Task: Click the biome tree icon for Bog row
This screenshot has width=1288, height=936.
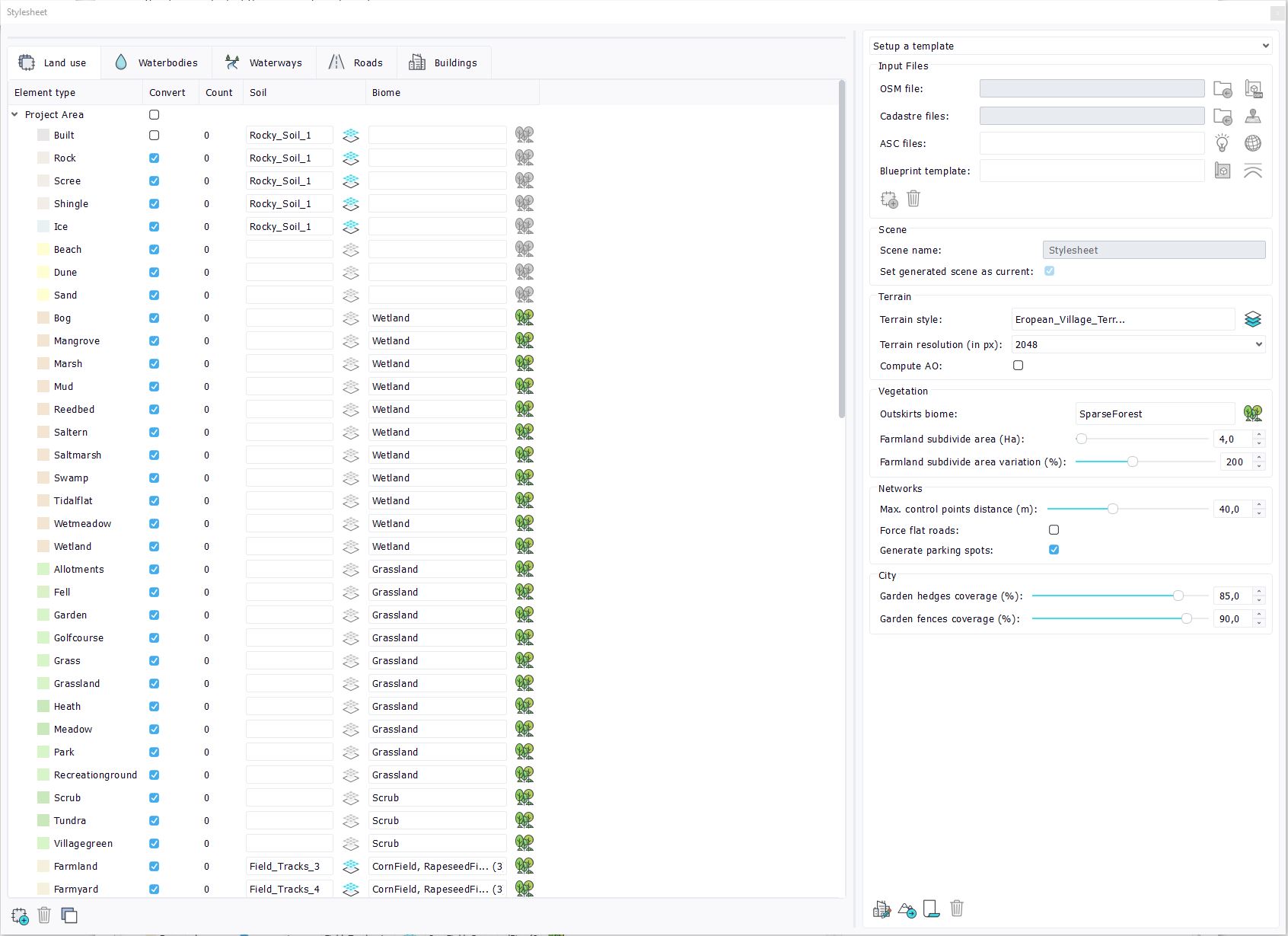Action: (x=524, y=318)
